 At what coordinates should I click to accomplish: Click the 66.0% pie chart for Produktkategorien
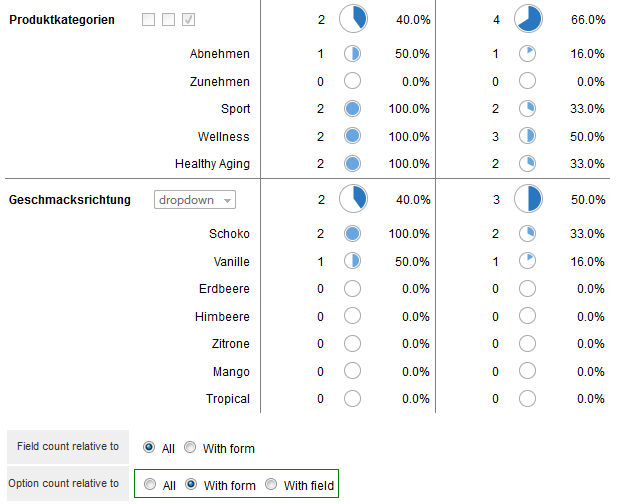coord(528,19)
